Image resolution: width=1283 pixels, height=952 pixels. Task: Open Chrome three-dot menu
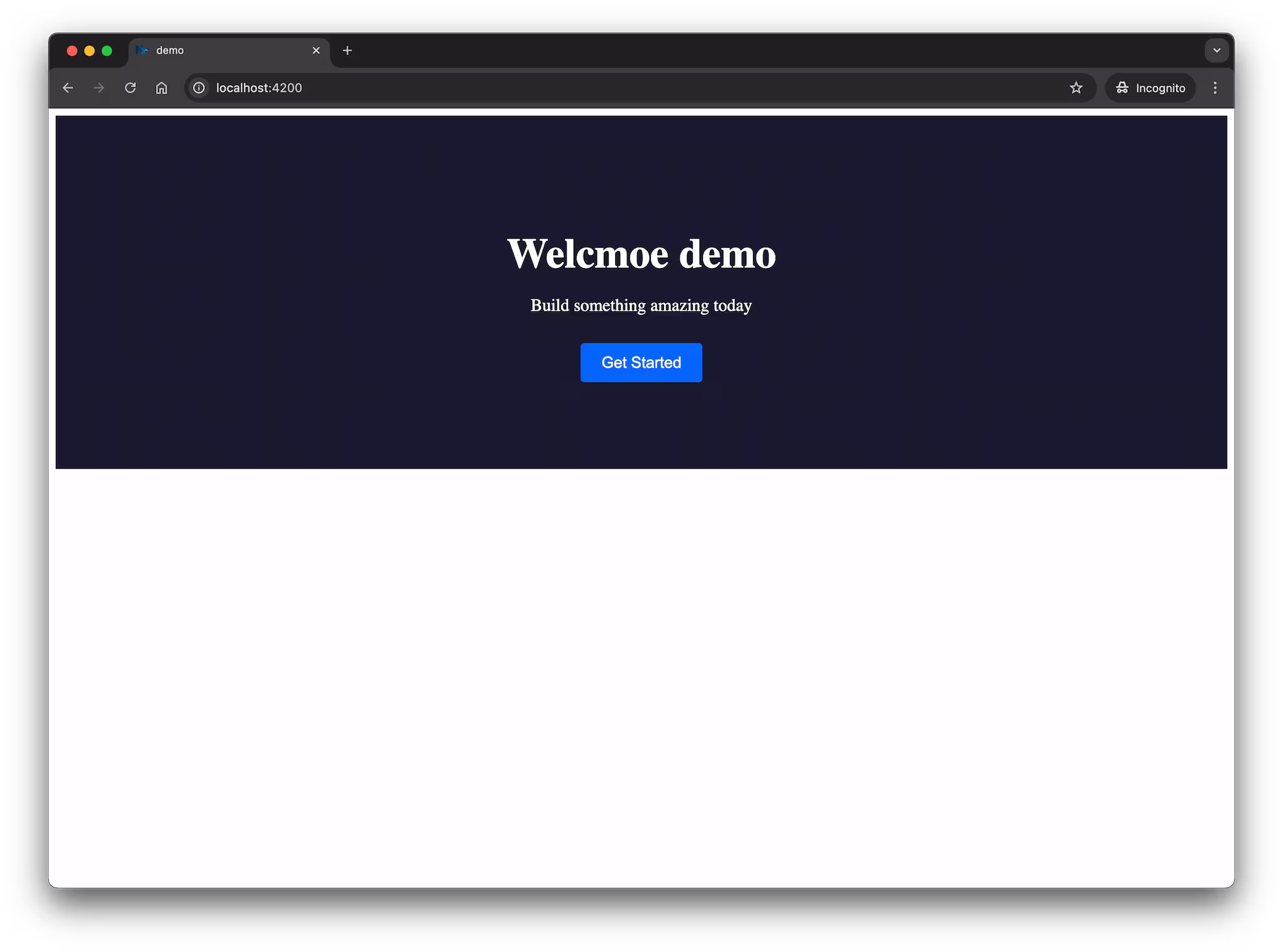coord(1215,88)
